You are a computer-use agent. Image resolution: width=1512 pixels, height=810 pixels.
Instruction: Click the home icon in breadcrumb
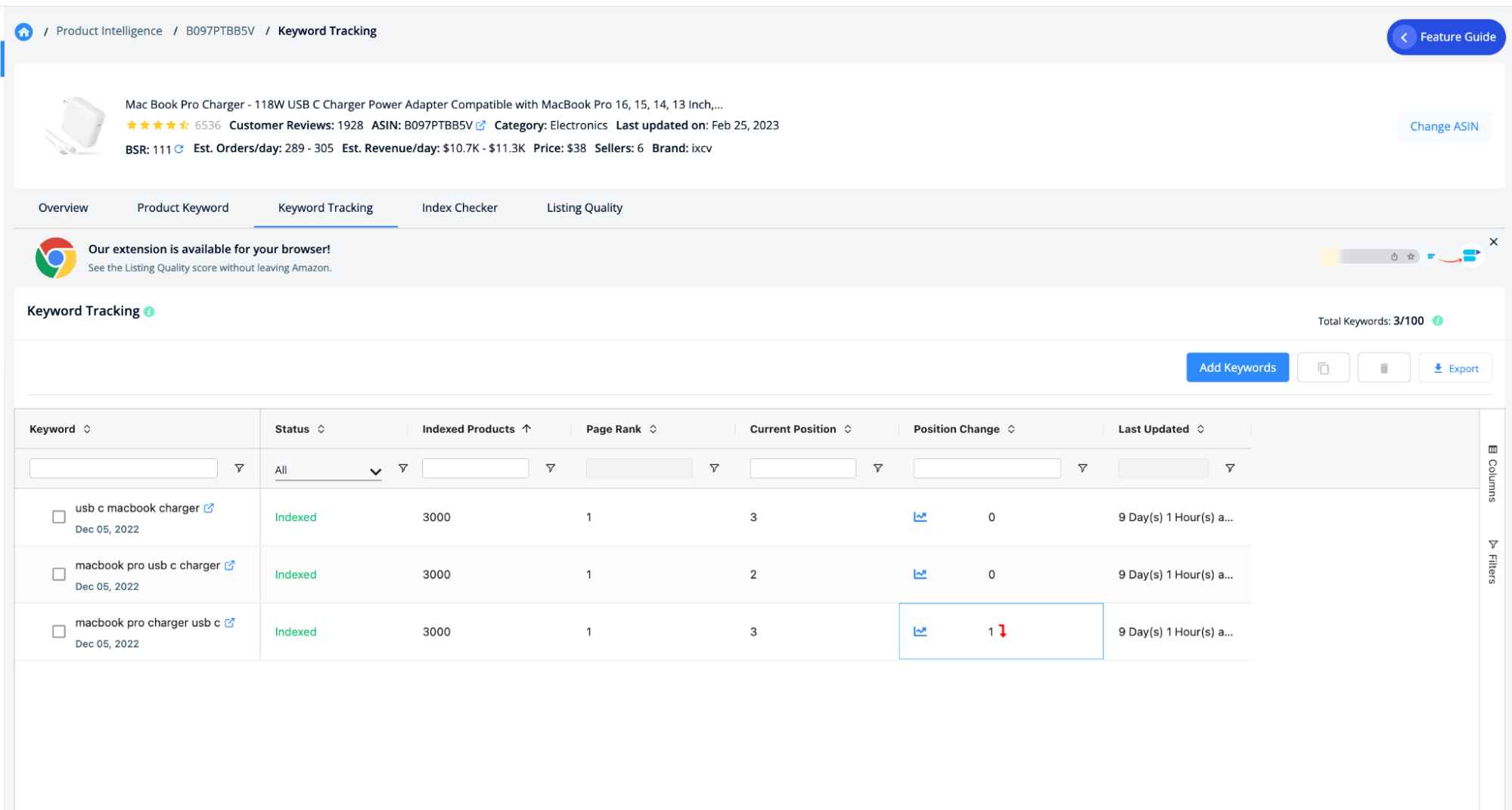24,32
